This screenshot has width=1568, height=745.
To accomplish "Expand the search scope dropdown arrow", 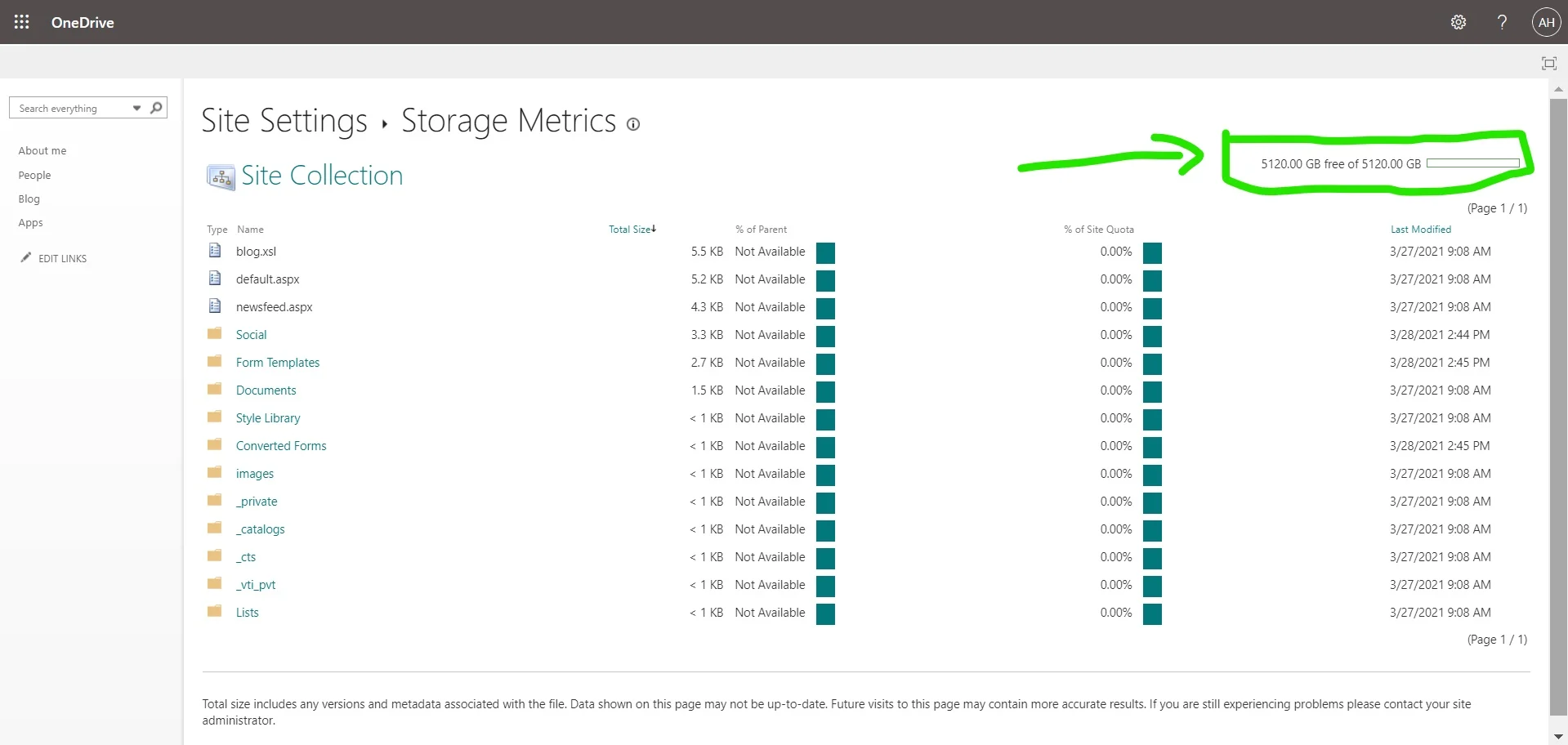I will point(136,108).
